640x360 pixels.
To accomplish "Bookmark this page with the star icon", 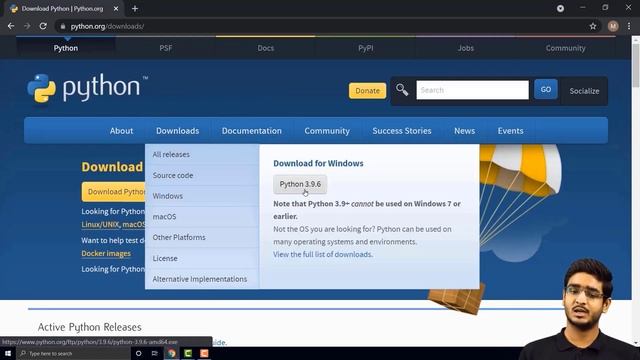I will pos(593,26).
